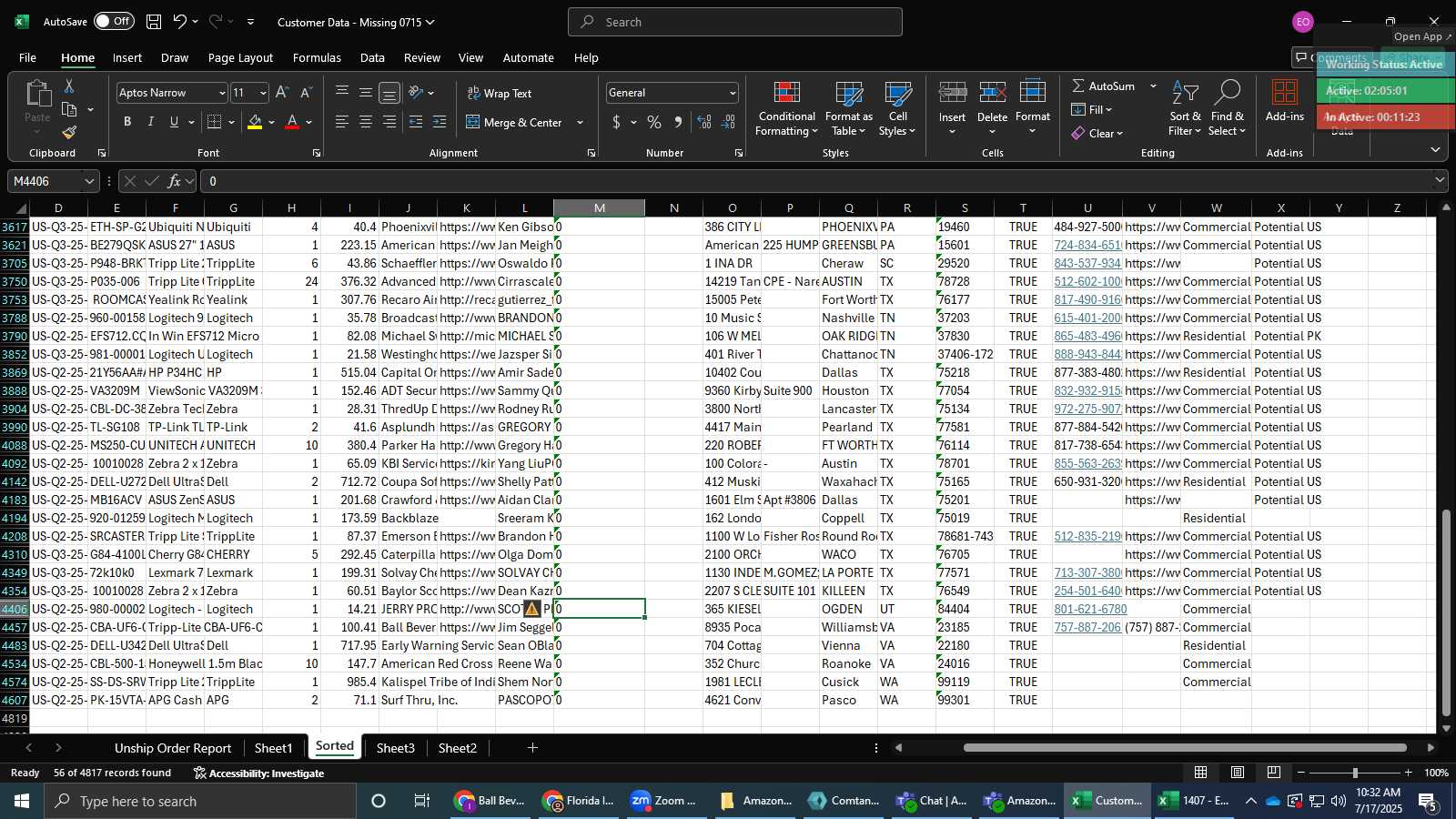Screen dimensions: 1456x819
Task: Open the font size dropdown
Action: [263, 93]
